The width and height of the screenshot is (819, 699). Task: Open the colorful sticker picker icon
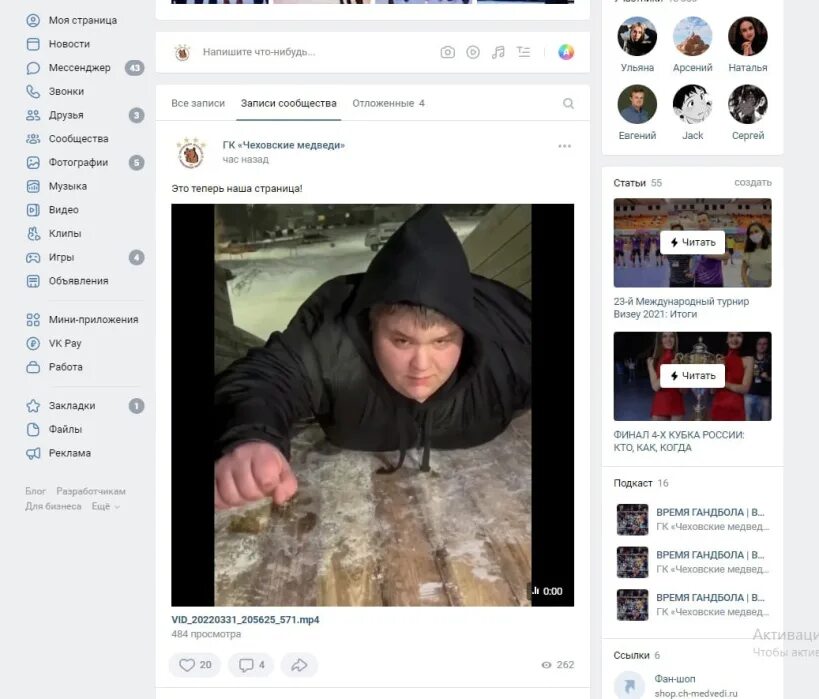(566, 51)
